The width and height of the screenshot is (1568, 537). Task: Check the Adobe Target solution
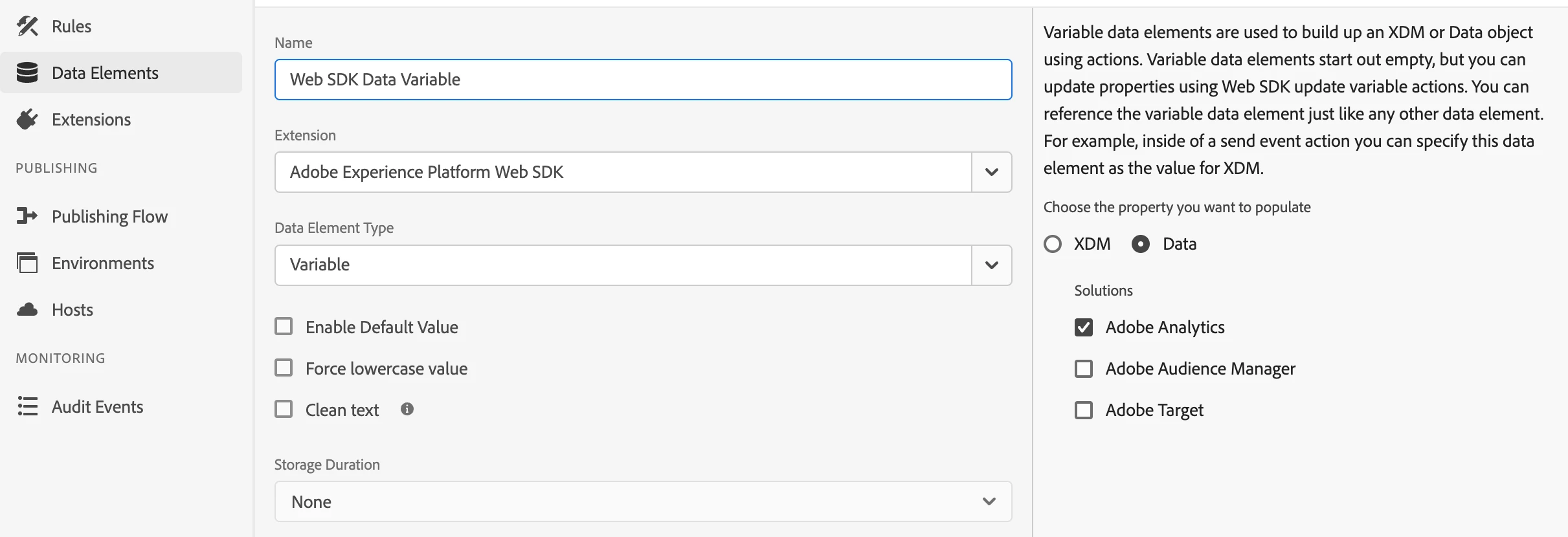(1084, 410)
